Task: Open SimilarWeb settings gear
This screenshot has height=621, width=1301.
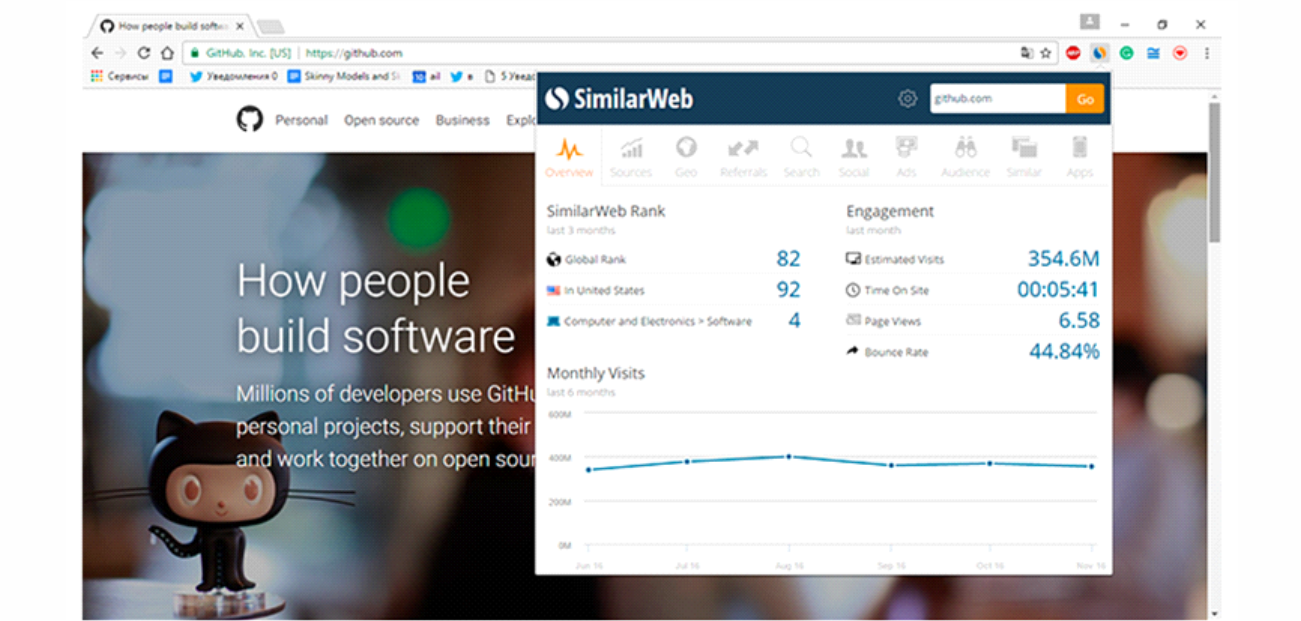Action: 907,98
